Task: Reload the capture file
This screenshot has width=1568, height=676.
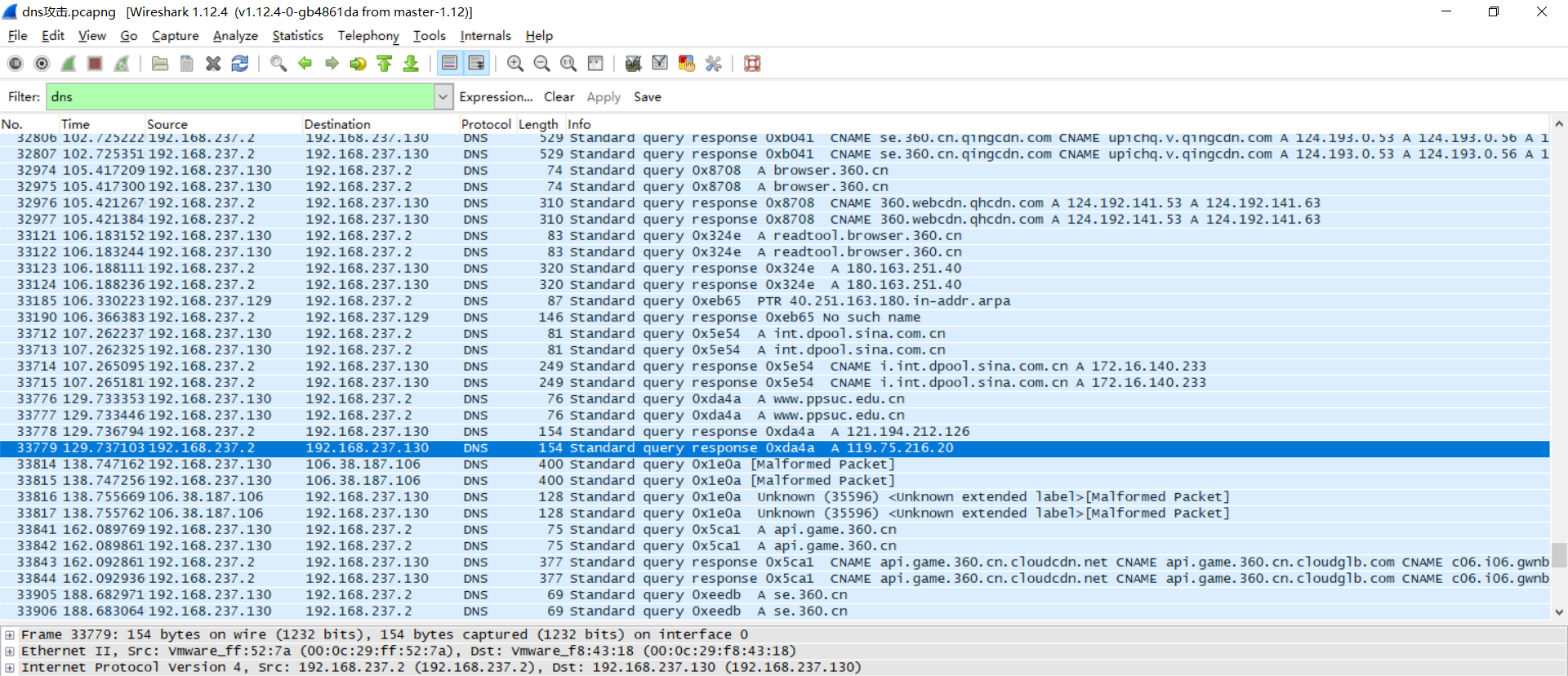Action: pyautogui.click(x=240, y=64)
